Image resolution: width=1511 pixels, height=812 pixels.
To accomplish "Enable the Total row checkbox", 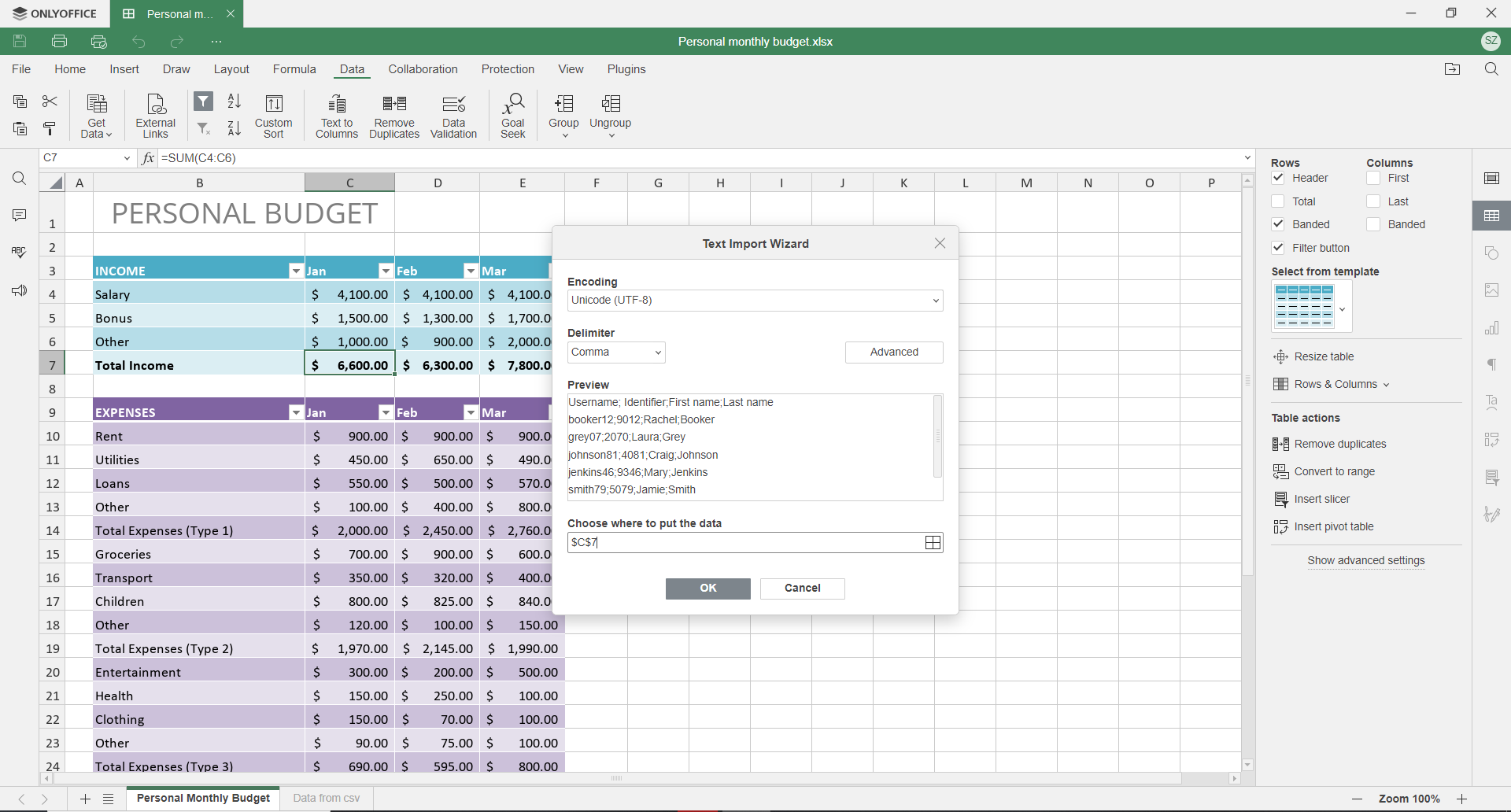I will click(x=1278, y=201).
